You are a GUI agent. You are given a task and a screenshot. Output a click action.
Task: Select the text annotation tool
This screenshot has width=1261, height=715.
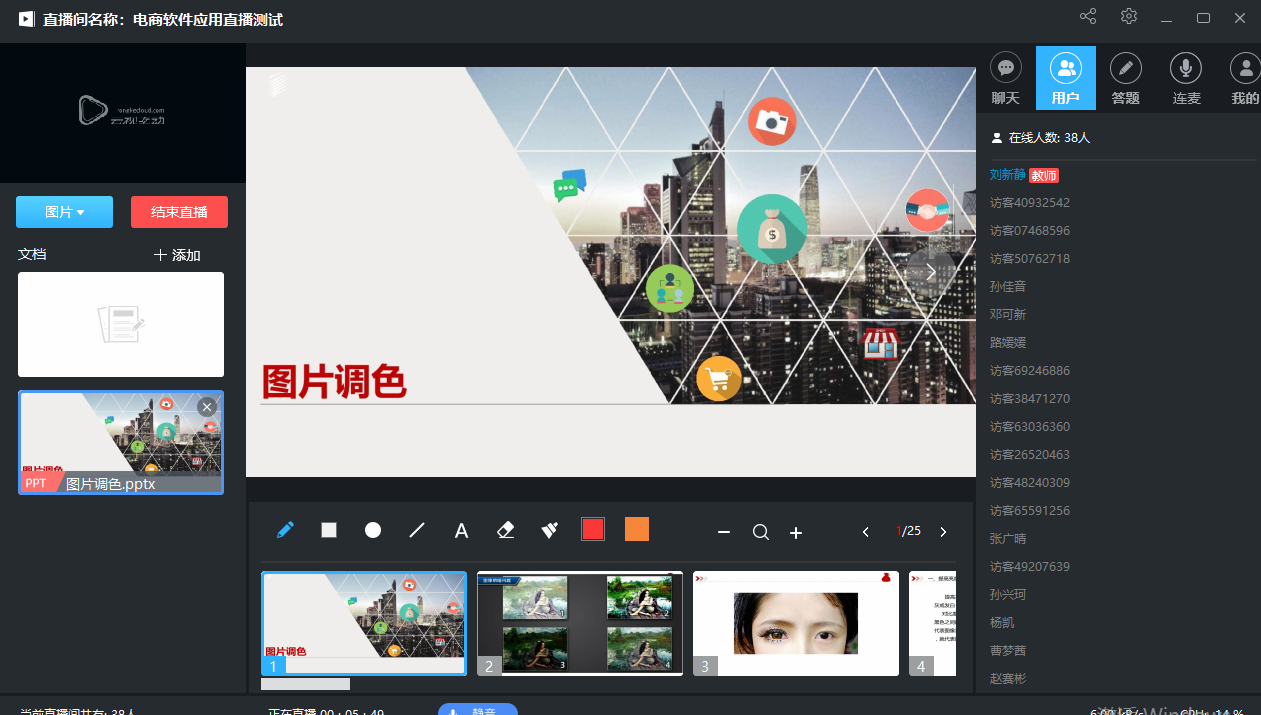[461, 531]
